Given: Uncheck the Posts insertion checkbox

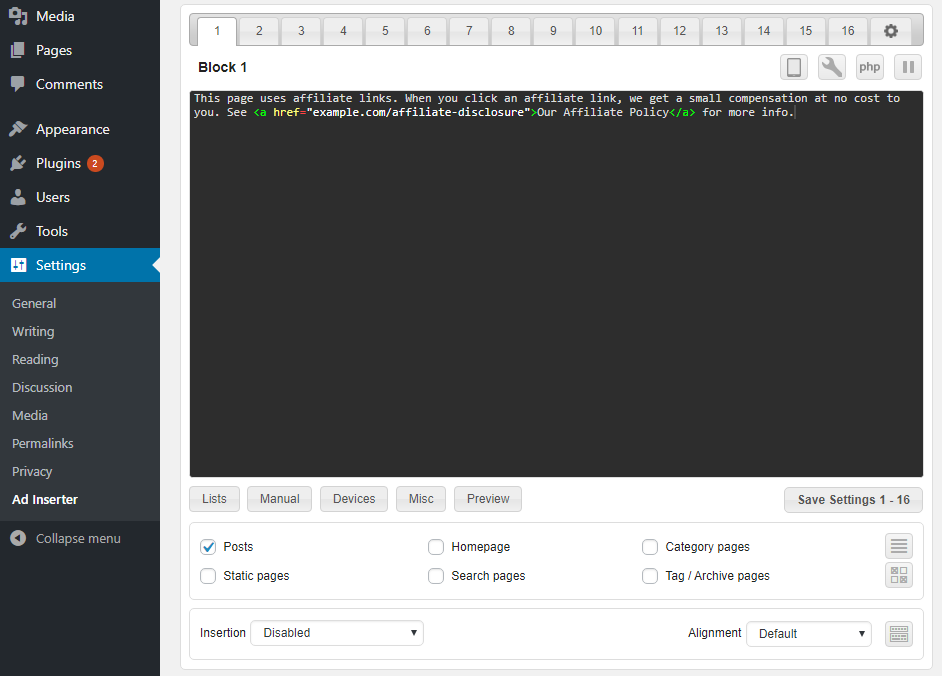Looking at the screenshot, I should [x=208, y=547].
